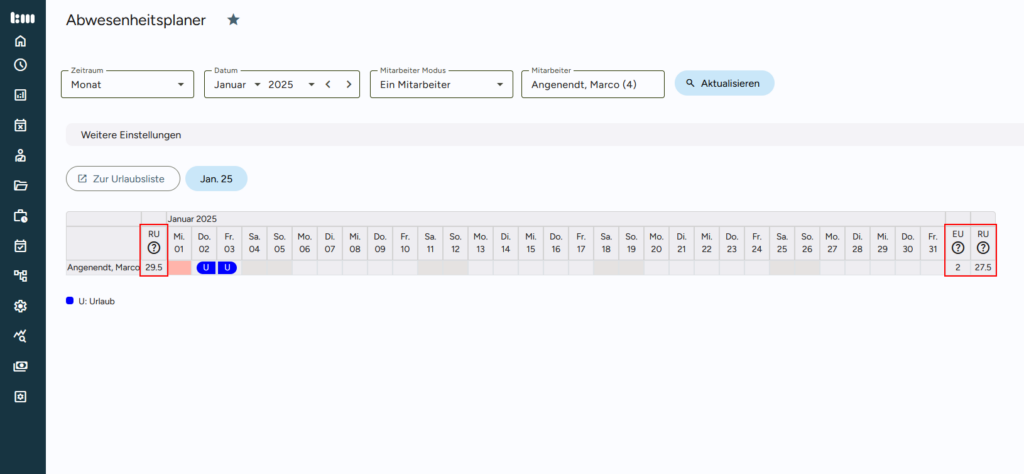Select the Jan. 25 tab
The image size is (1024, 474).
216,178
